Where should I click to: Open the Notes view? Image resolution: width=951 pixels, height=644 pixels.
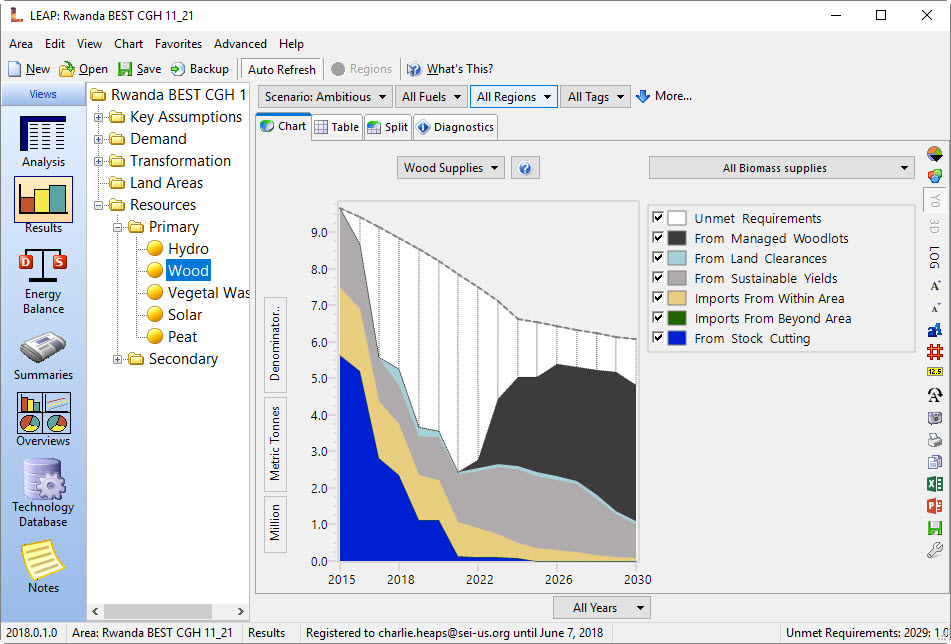43,567
